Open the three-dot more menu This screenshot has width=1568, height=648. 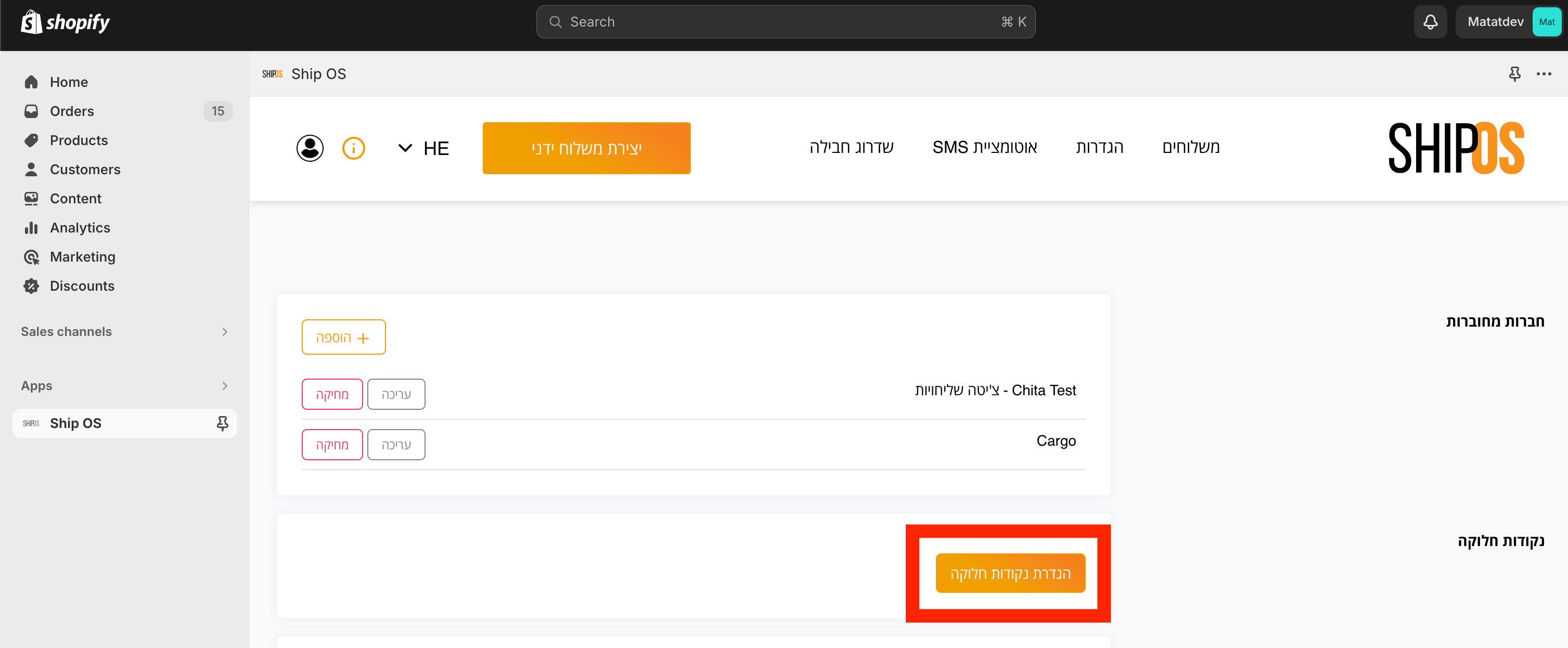[1544, 74]
